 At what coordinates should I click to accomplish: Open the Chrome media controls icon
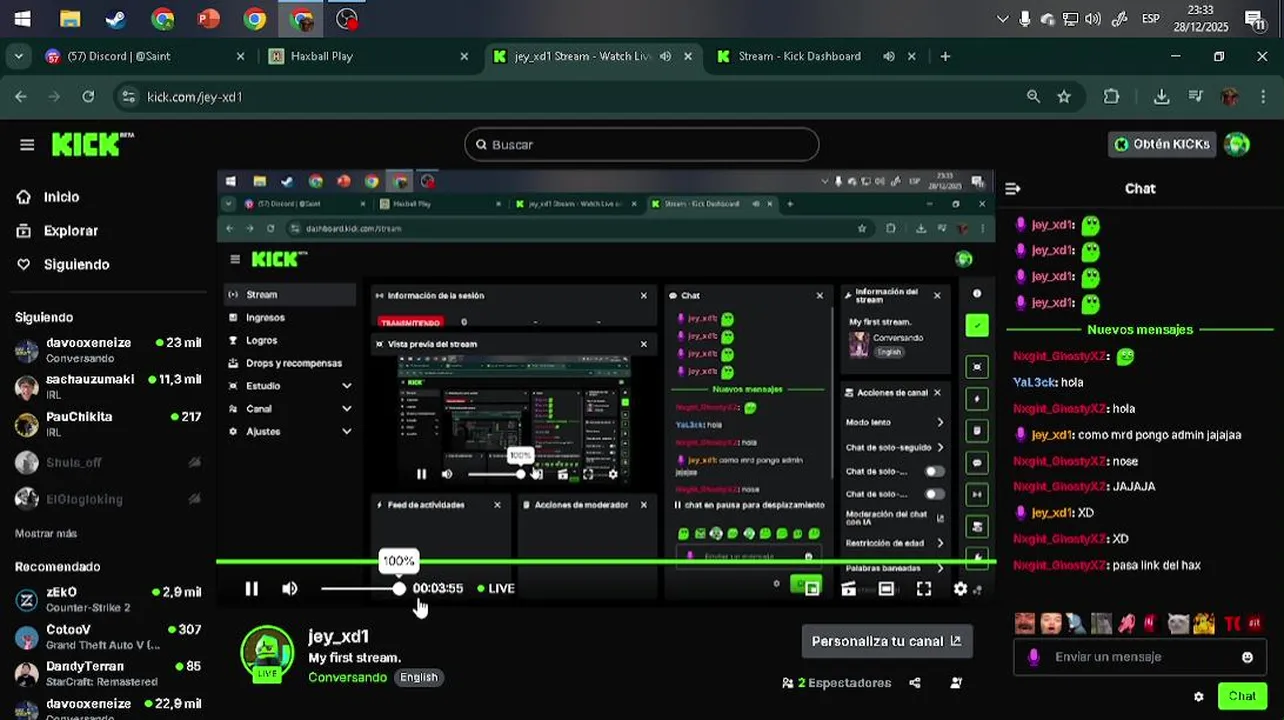pyautogui.click(x=1196, y=97)
